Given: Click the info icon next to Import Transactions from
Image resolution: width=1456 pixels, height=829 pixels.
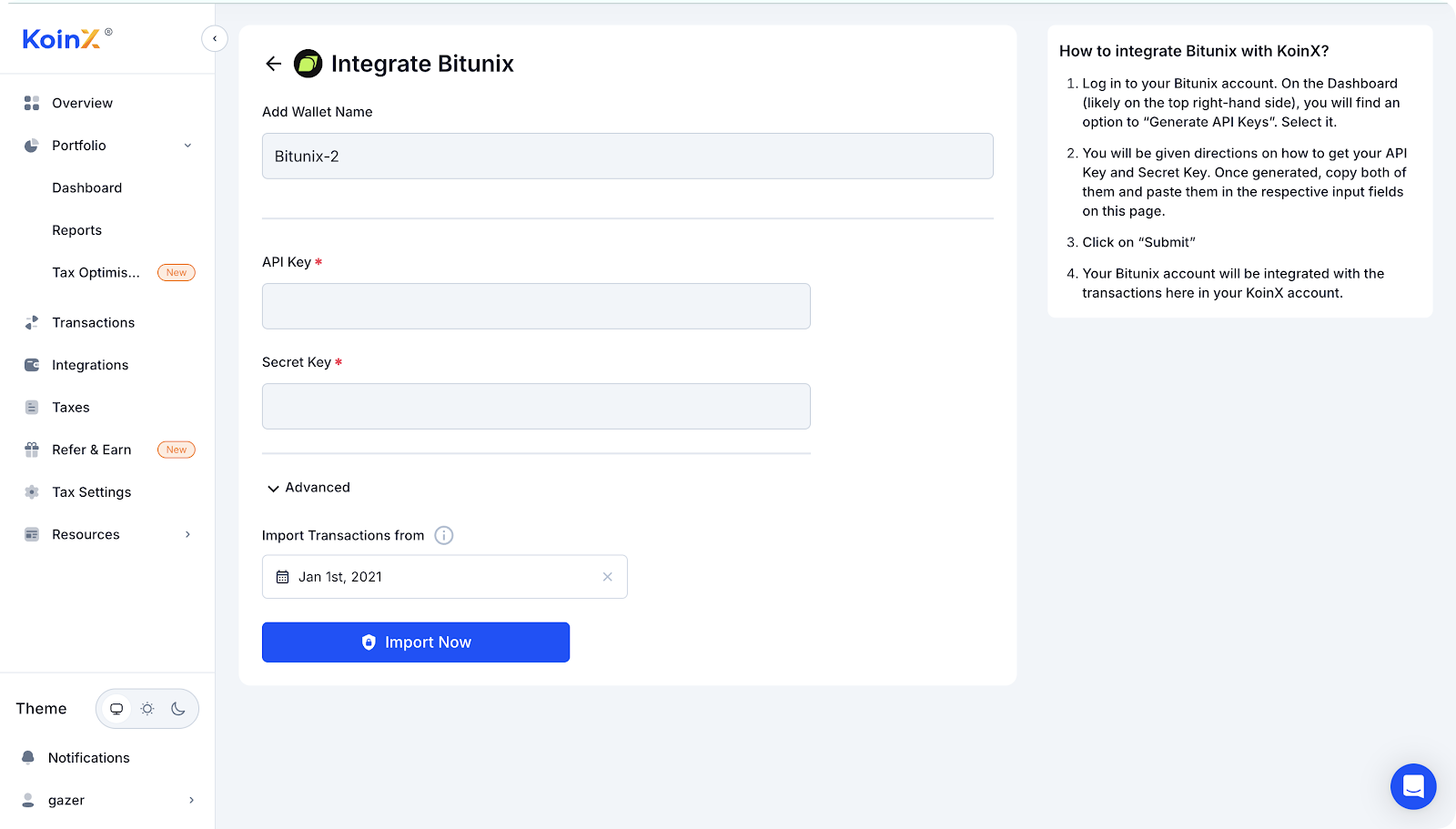Looking at the screenshot, I should coord(444,535).
